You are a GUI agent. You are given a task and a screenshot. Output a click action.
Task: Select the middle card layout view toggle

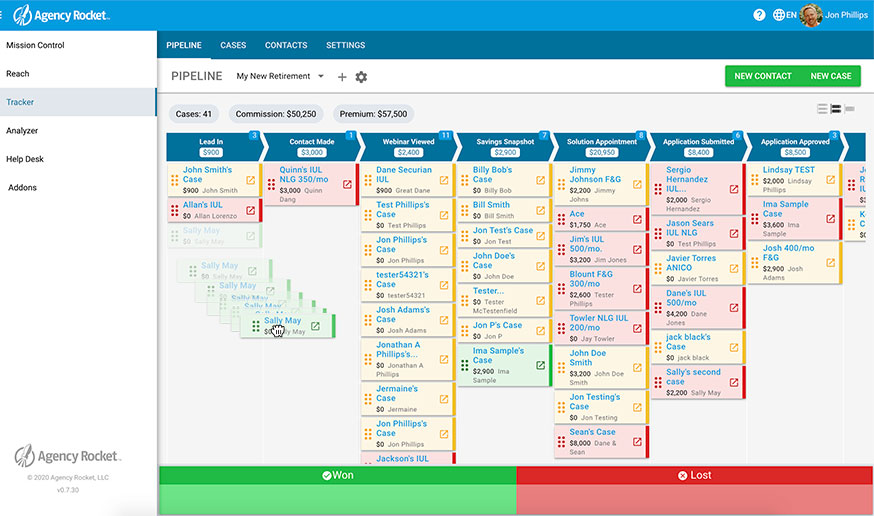(836, 109)
